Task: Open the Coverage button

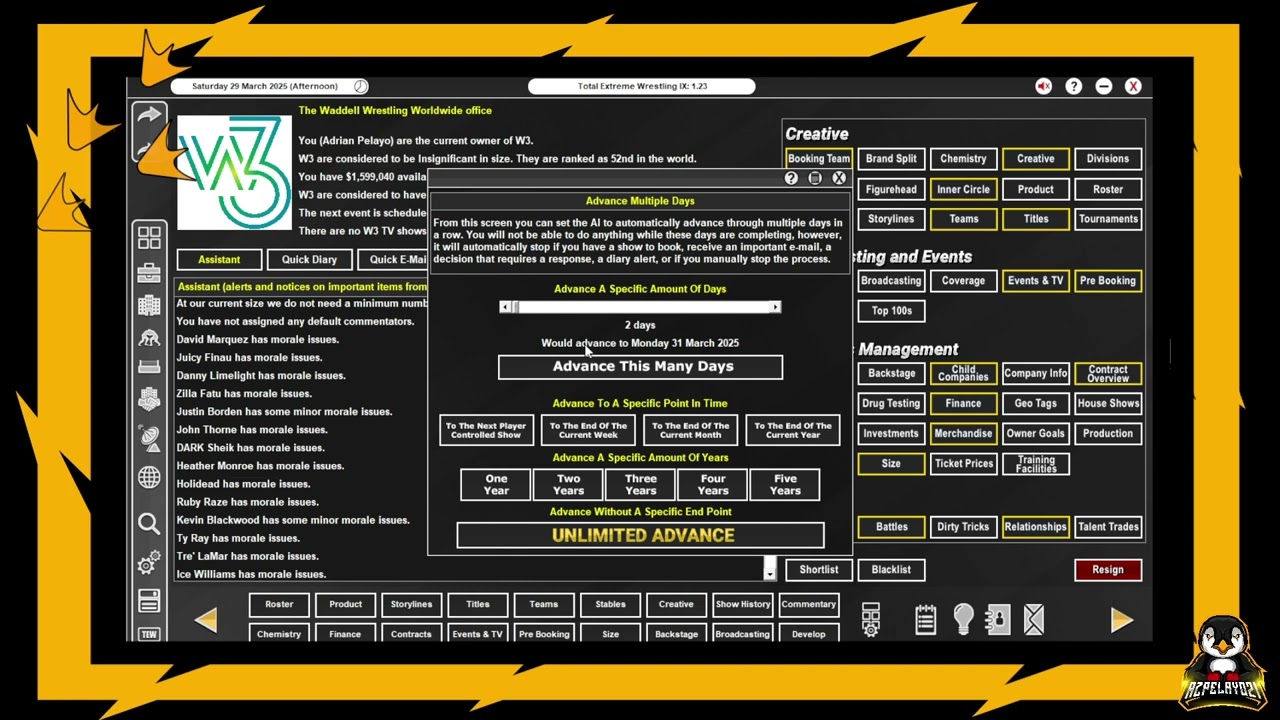Action: 963,281
